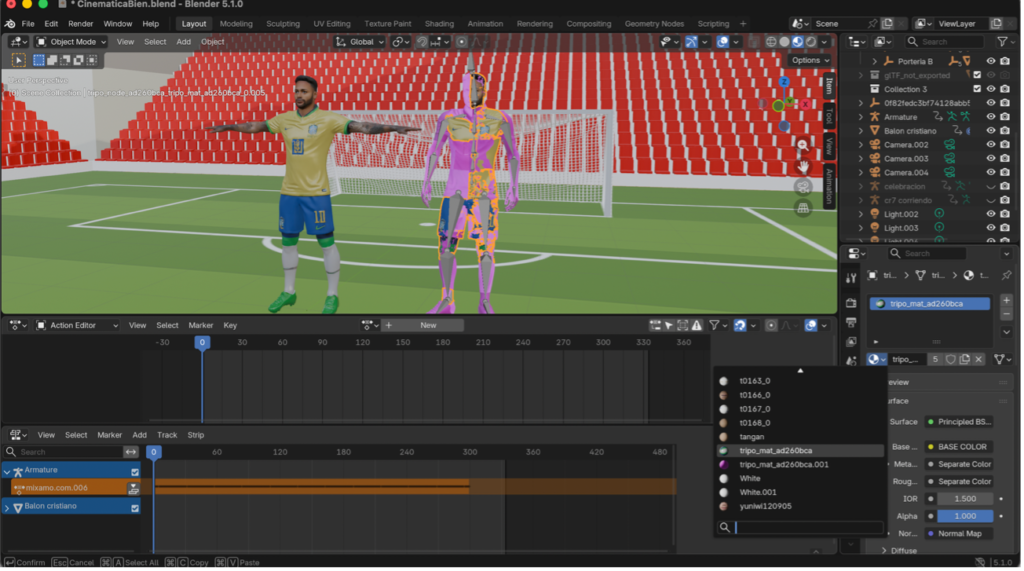Switch perspective/orthographic with the grid gizmo

(x=802, y=208)
